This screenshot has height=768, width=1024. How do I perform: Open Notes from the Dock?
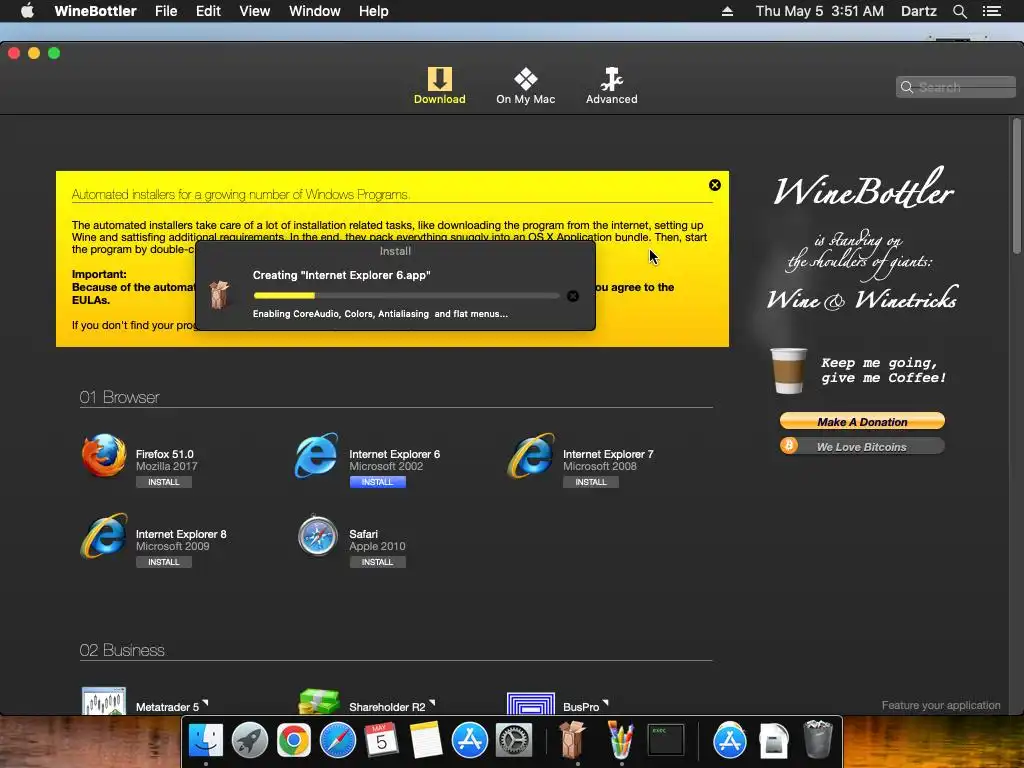click(x=426, y=740)
